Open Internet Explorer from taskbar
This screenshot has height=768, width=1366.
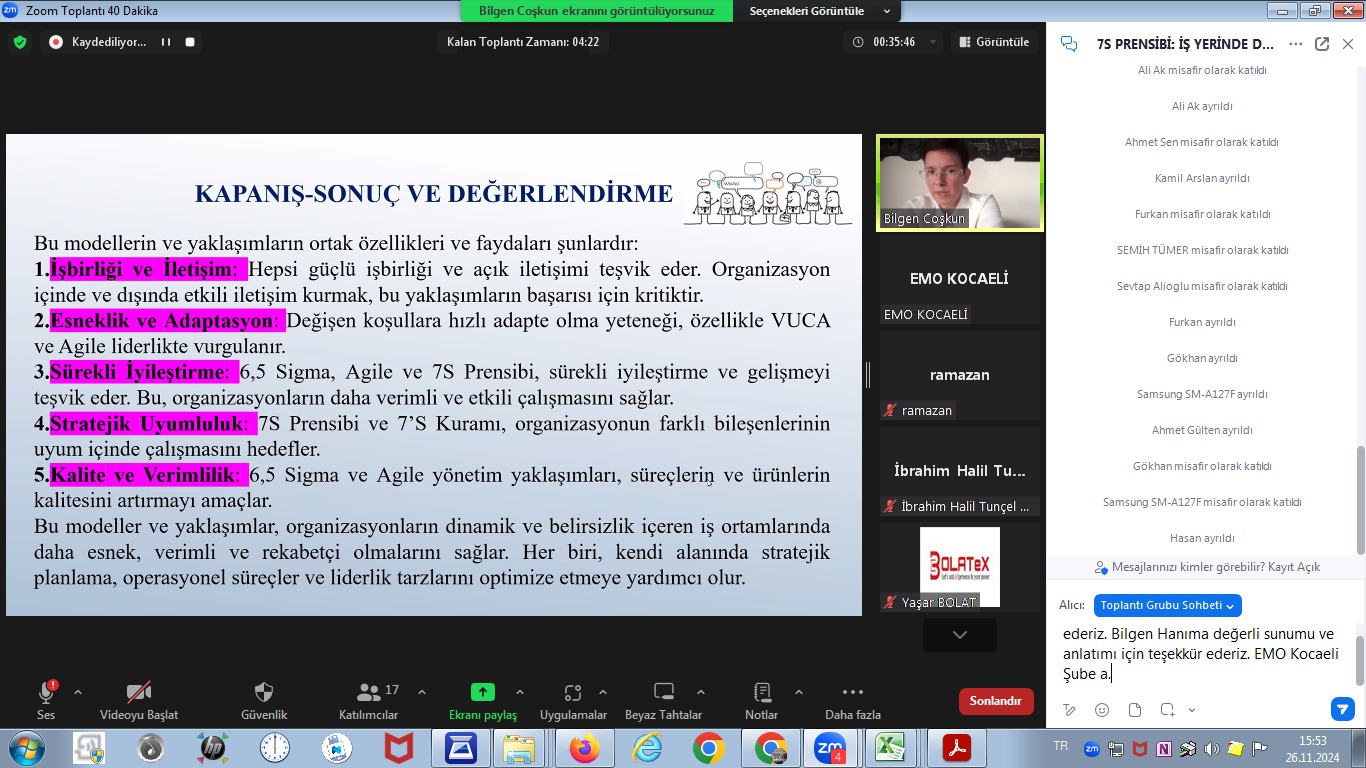[x=647, y=748]
